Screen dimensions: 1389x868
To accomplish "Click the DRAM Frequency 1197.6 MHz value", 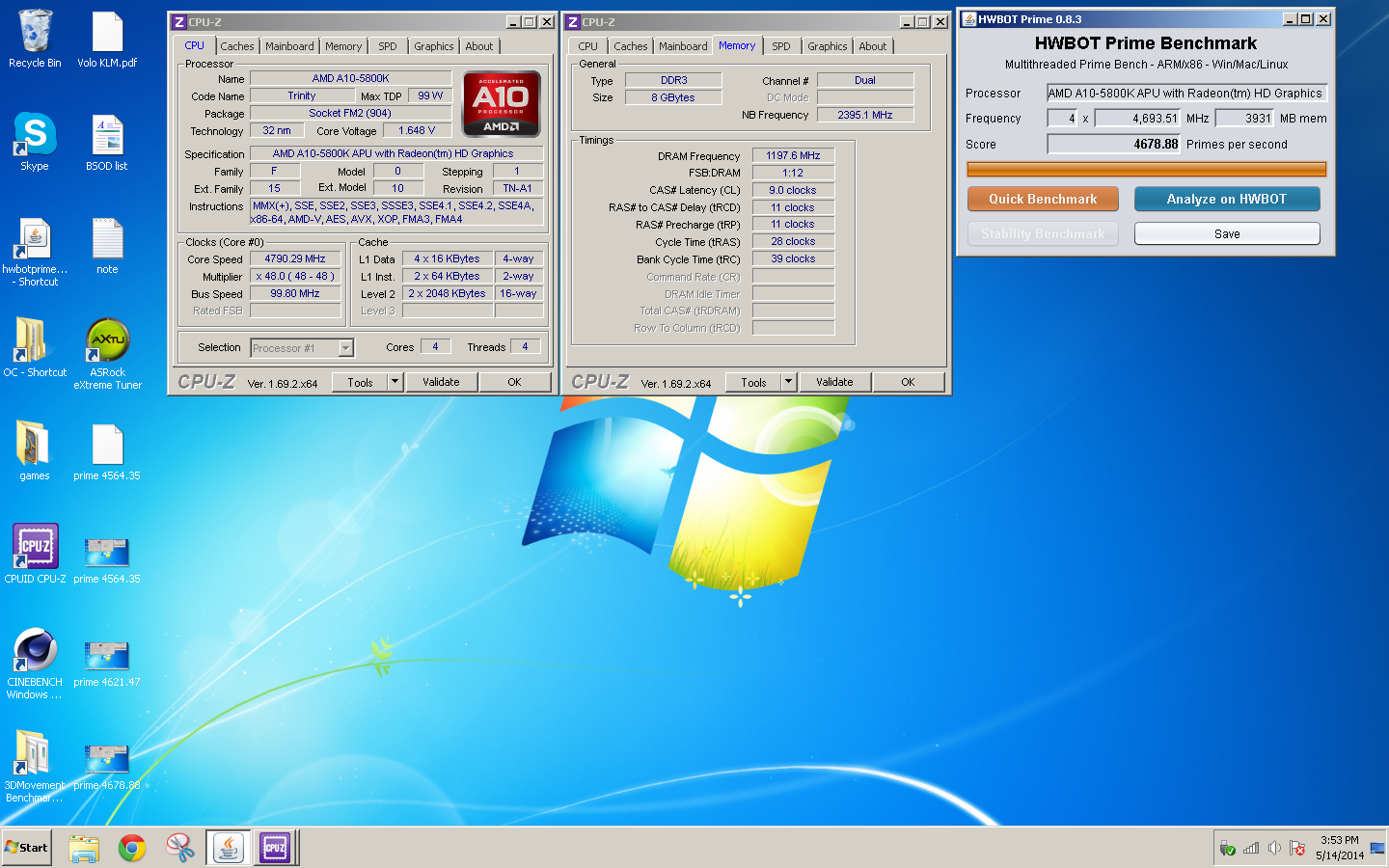I will click(793, 155).
